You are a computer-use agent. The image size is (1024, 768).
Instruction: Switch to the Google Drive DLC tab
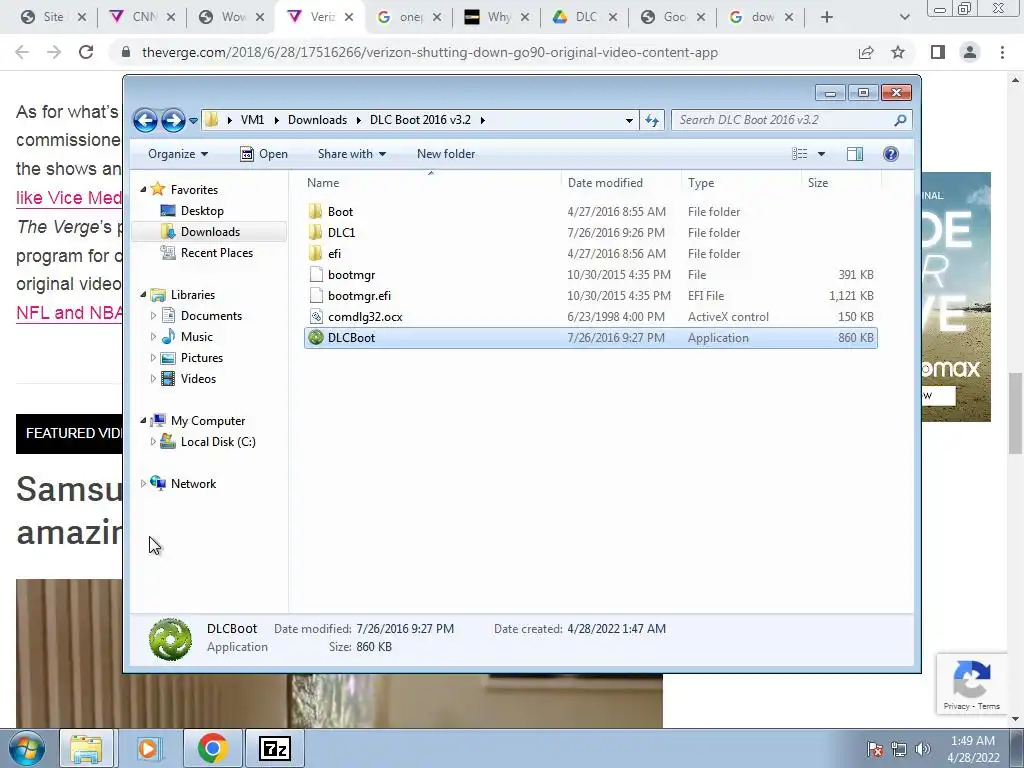tap(585, 17)
